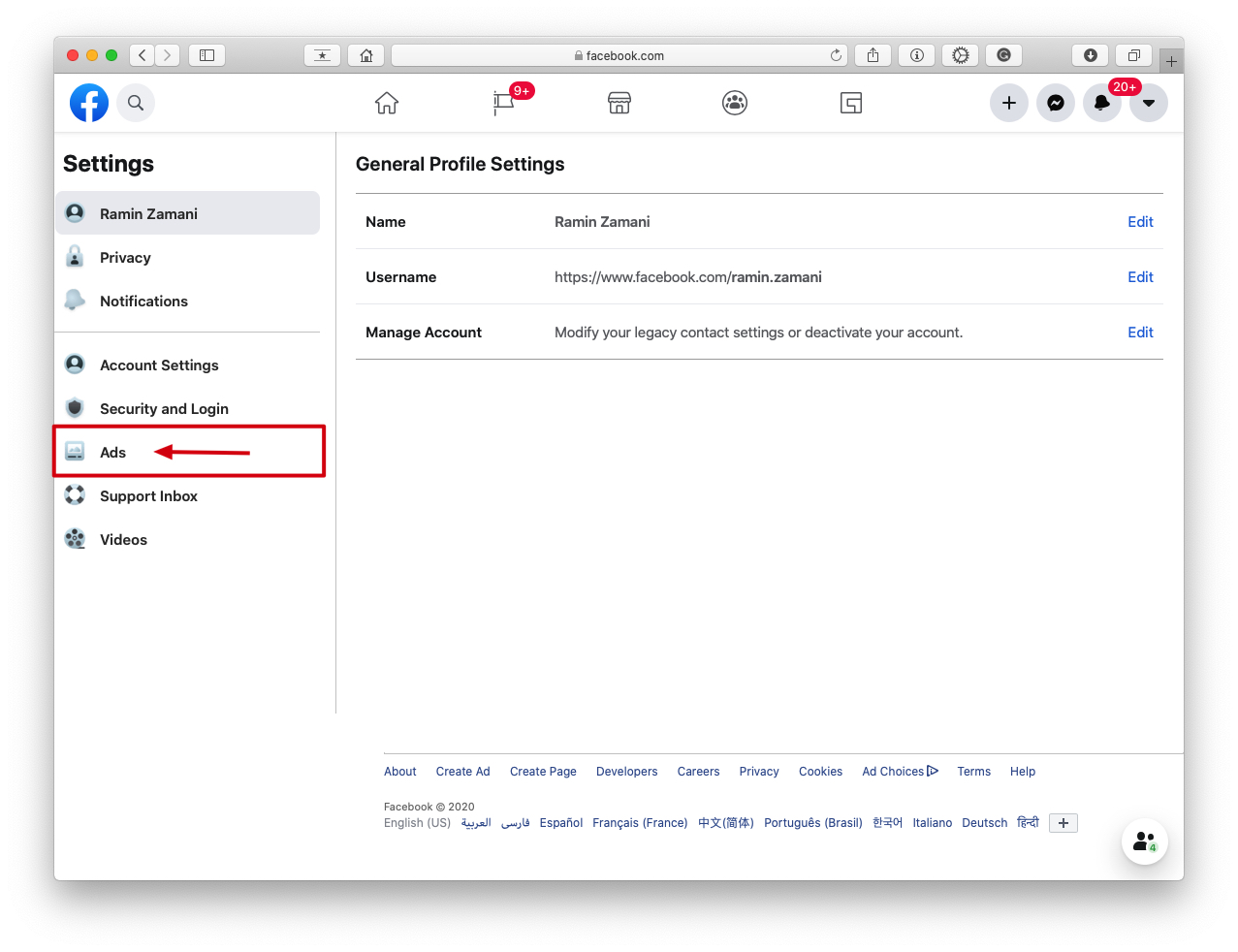Open Account Settings in sidebar
The width and height of the screenshot is (1238, 952).
point(187,365)
